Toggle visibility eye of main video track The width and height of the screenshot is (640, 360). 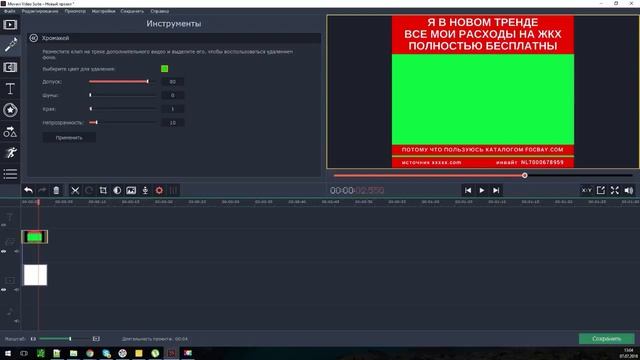4,289
